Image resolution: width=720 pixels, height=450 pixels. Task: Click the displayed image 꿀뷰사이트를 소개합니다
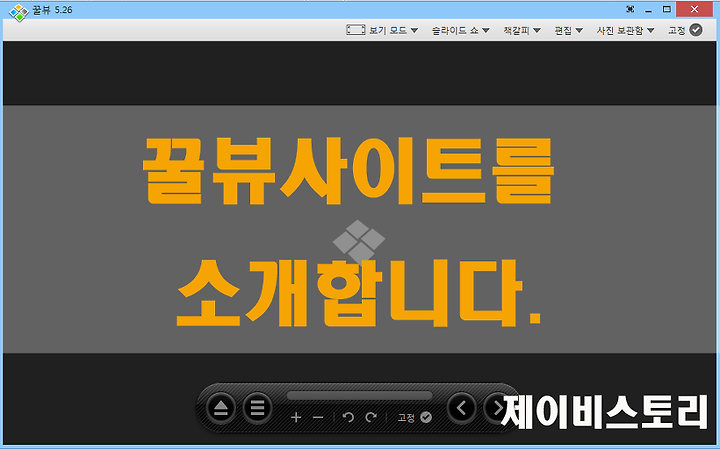360,229
